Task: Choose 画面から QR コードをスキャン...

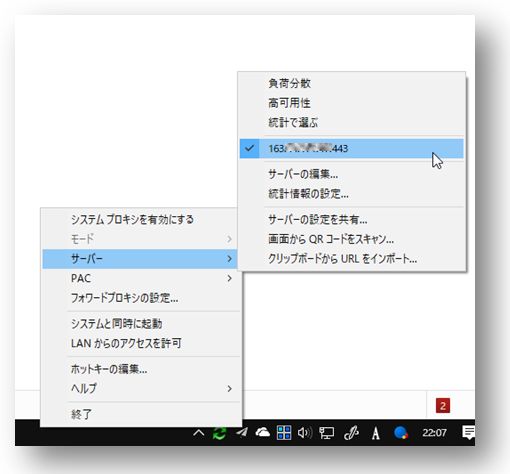Action: click(x=352, y=239)
